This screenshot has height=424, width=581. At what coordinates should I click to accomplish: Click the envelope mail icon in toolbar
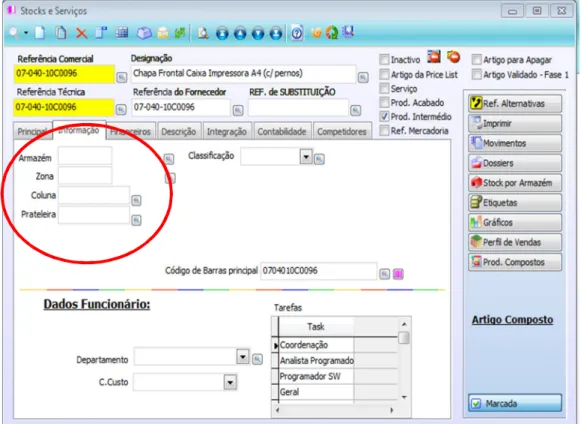point(163,33)
